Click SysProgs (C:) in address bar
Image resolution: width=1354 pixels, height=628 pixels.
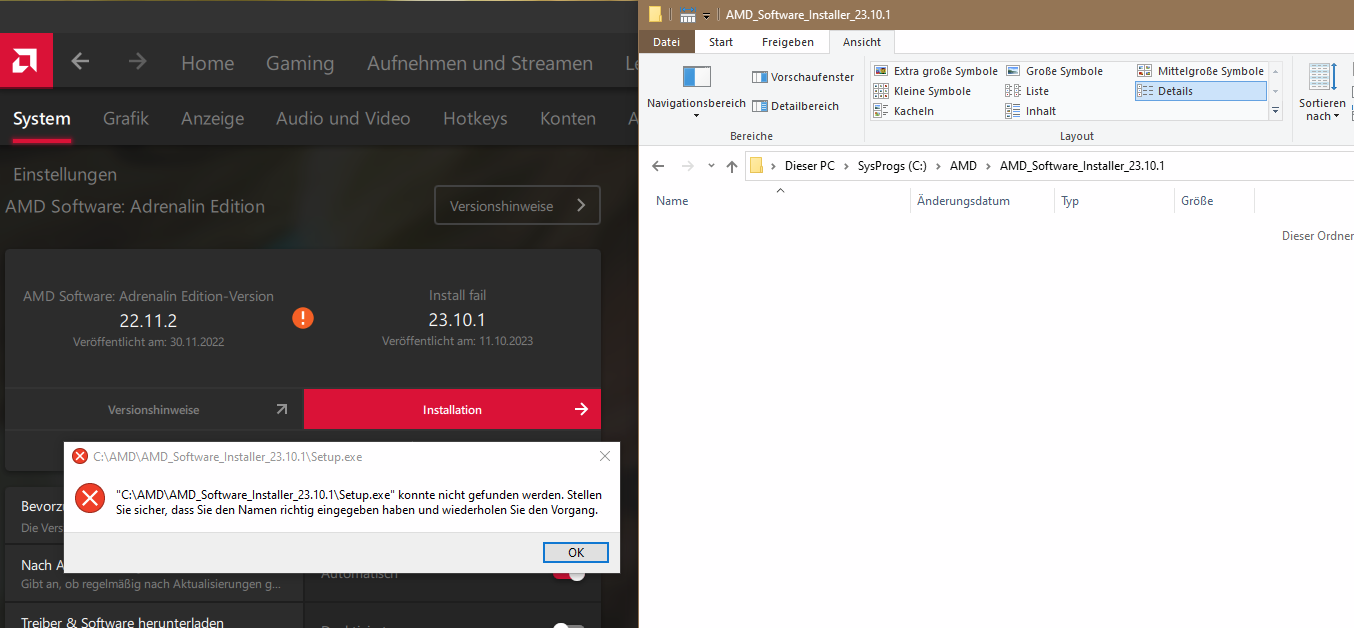(892, 166)
